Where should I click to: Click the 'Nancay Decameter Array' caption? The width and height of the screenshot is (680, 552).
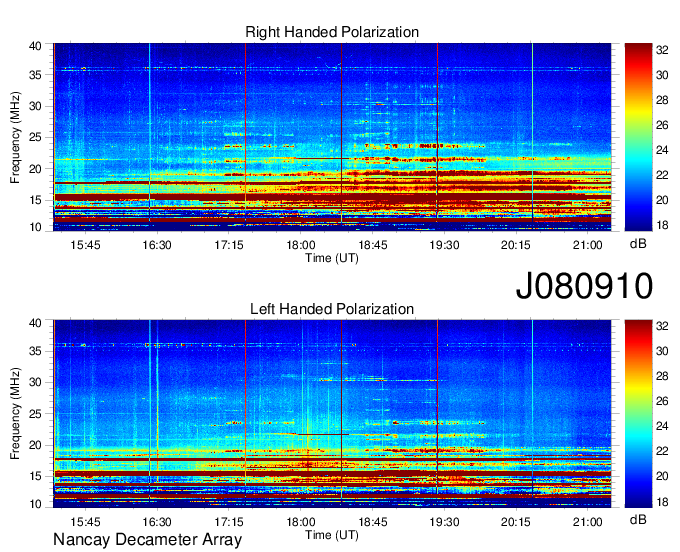coord(147,540)
